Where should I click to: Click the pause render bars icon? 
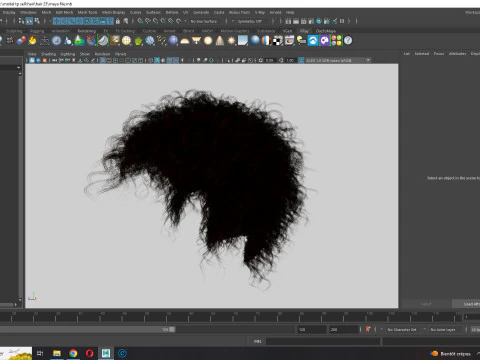point(342,21)
